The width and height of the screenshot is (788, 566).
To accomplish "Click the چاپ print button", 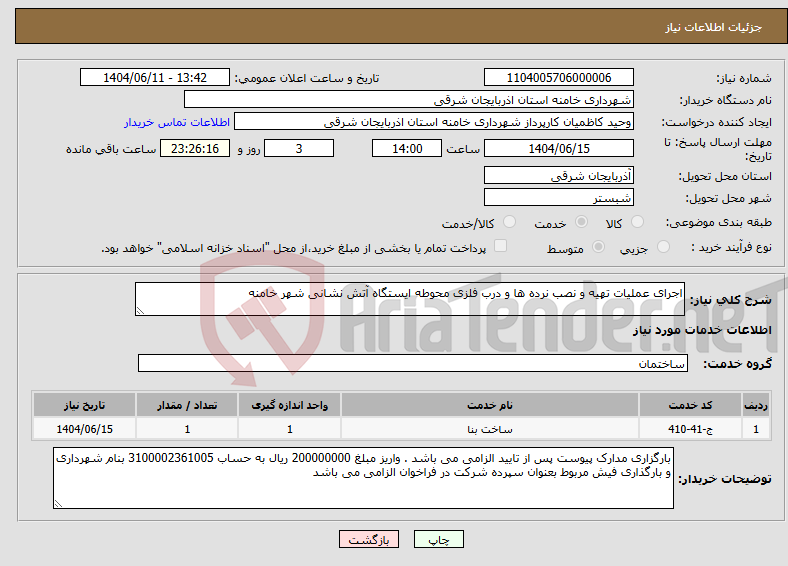I will [439, 539].
